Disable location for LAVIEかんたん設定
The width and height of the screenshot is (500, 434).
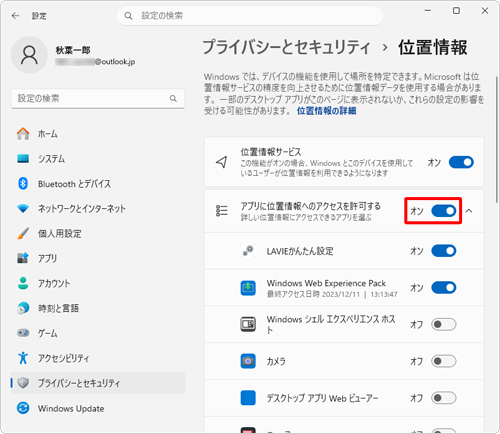click(444, 251)
